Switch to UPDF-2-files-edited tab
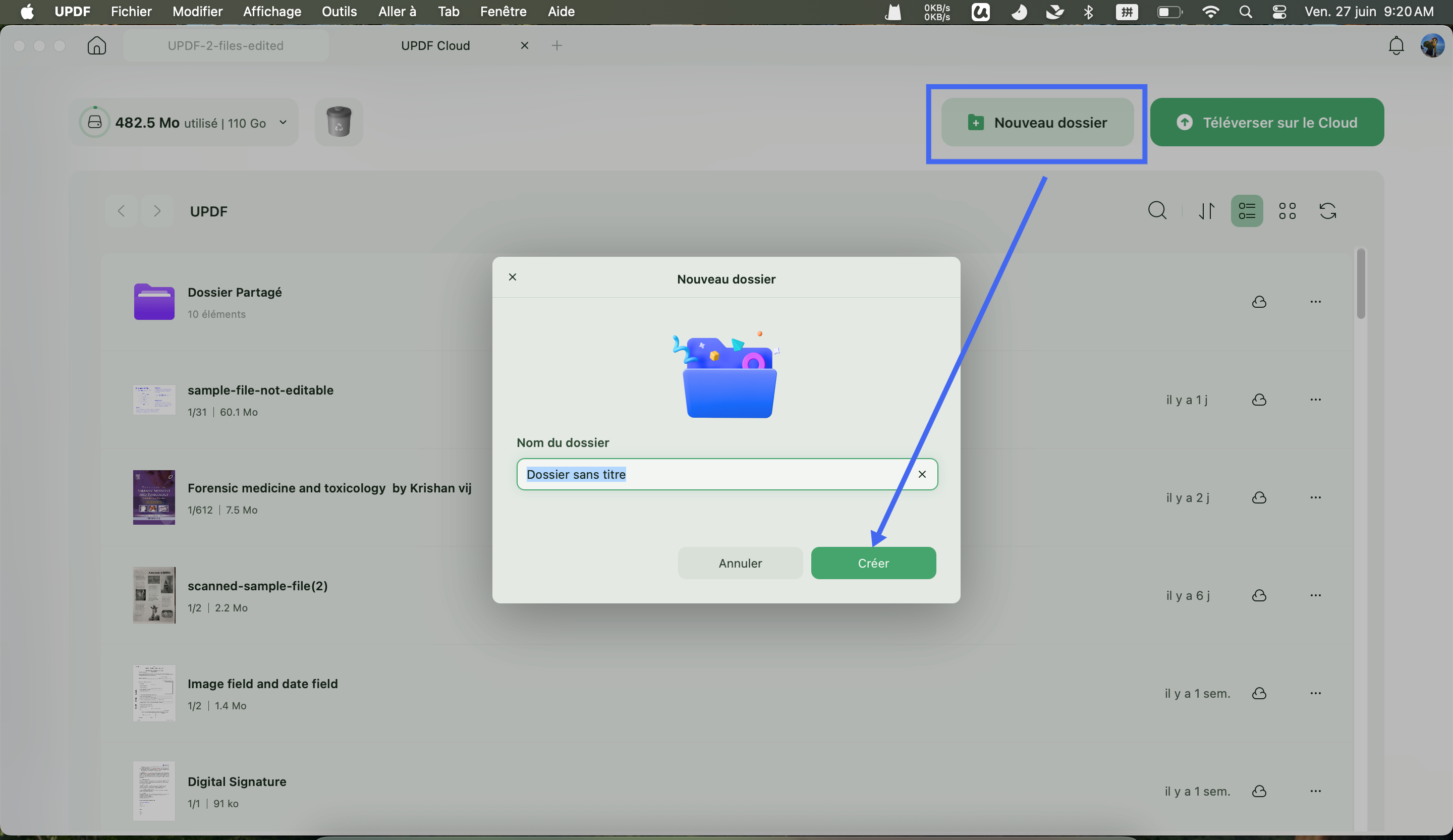 pyautogui.click(x=226, y=45)
